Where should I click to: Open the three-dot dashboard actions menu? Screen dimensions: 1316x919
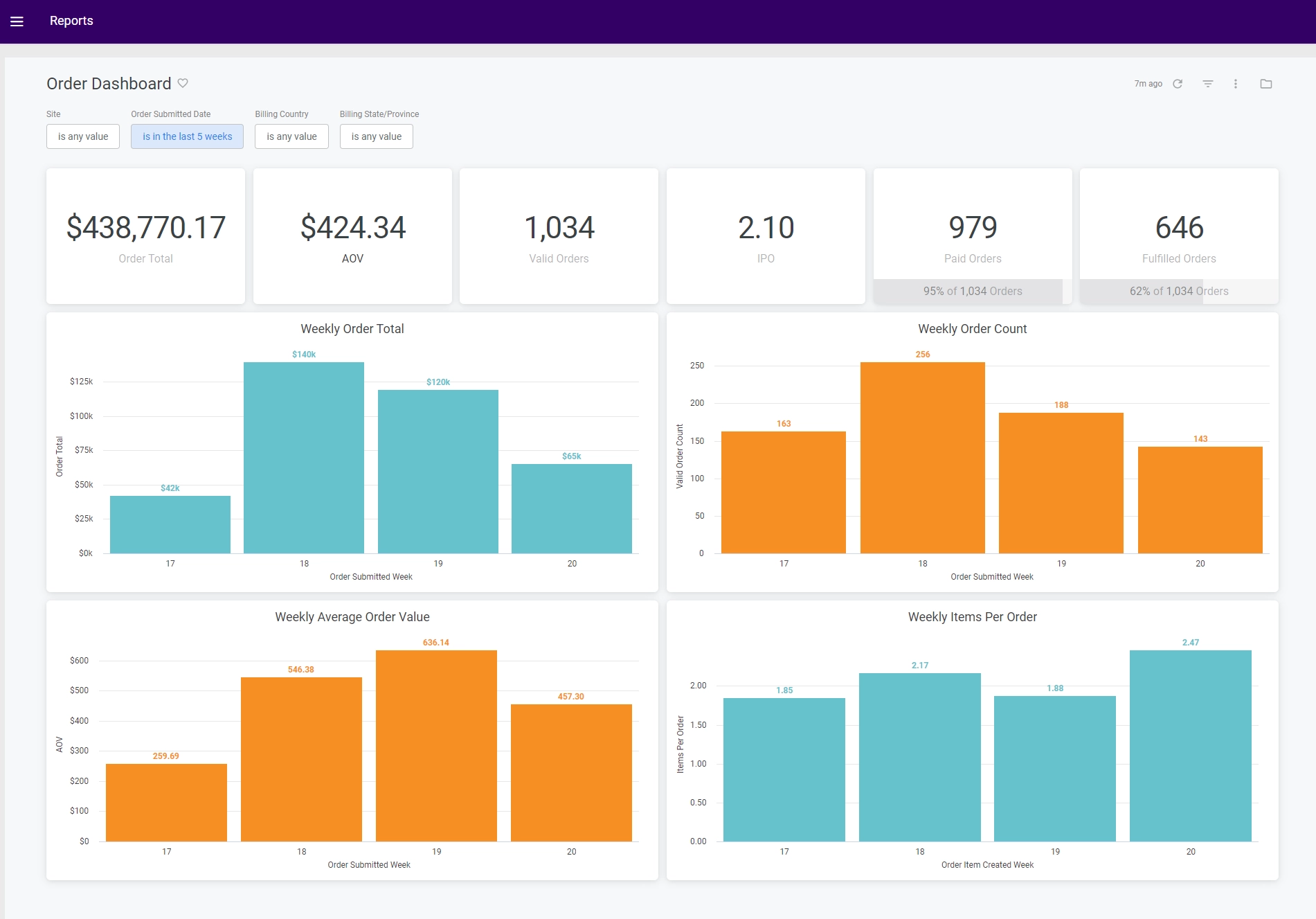pos(1236,83)
